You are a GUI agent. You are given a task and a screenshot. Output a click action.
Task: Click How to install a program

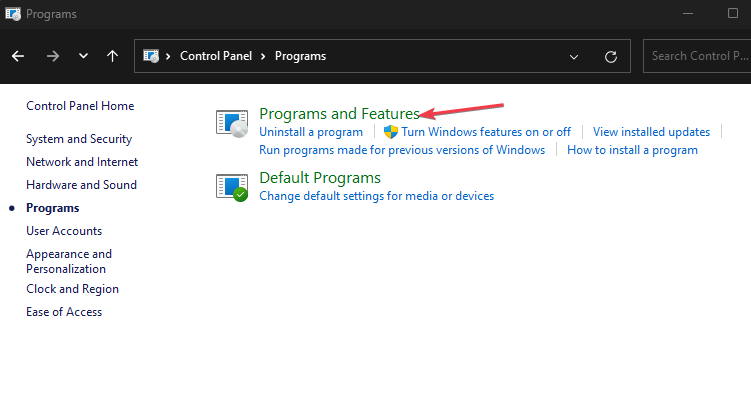point(632,150)
